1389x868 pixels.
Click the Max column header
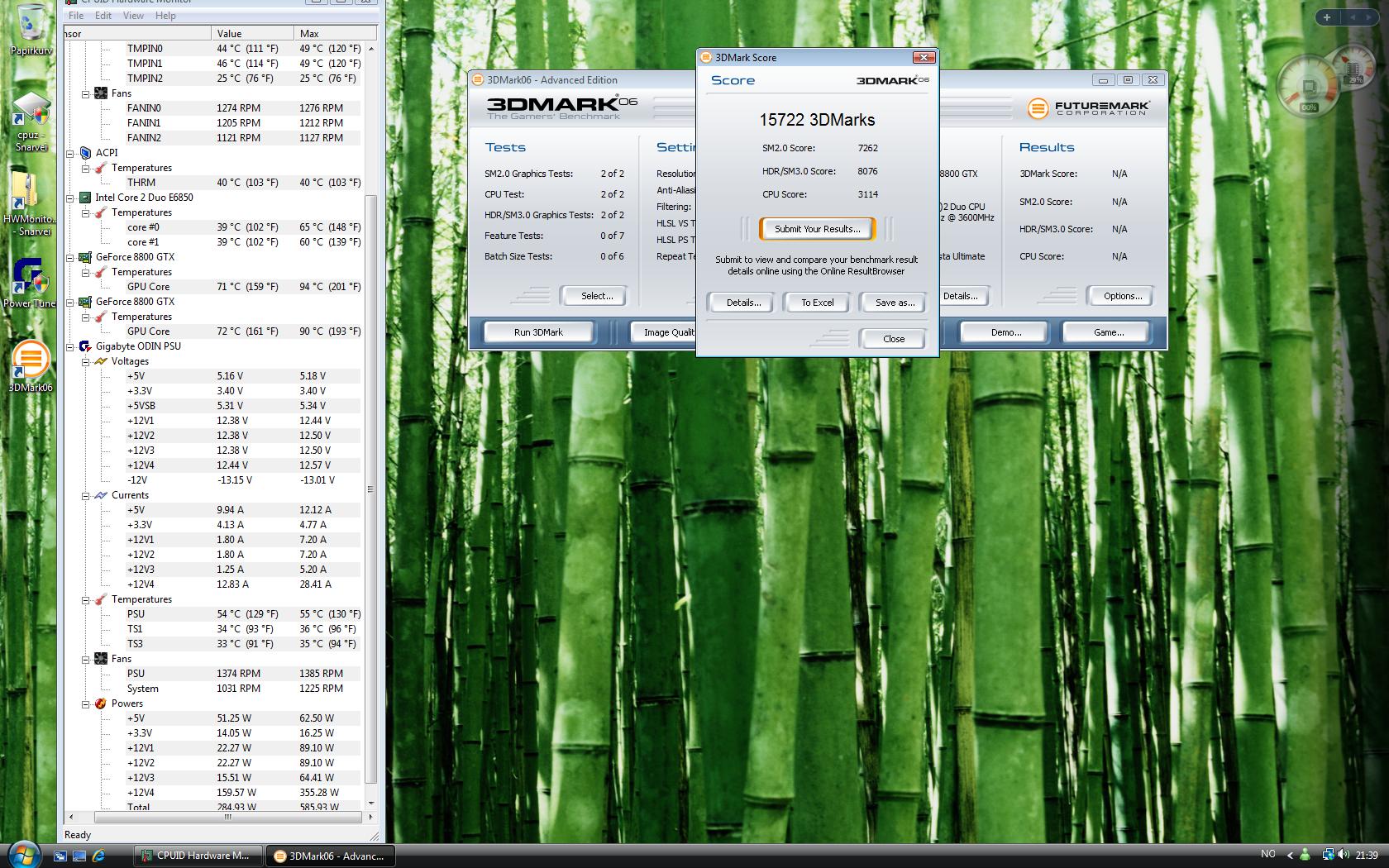(335, 33)
